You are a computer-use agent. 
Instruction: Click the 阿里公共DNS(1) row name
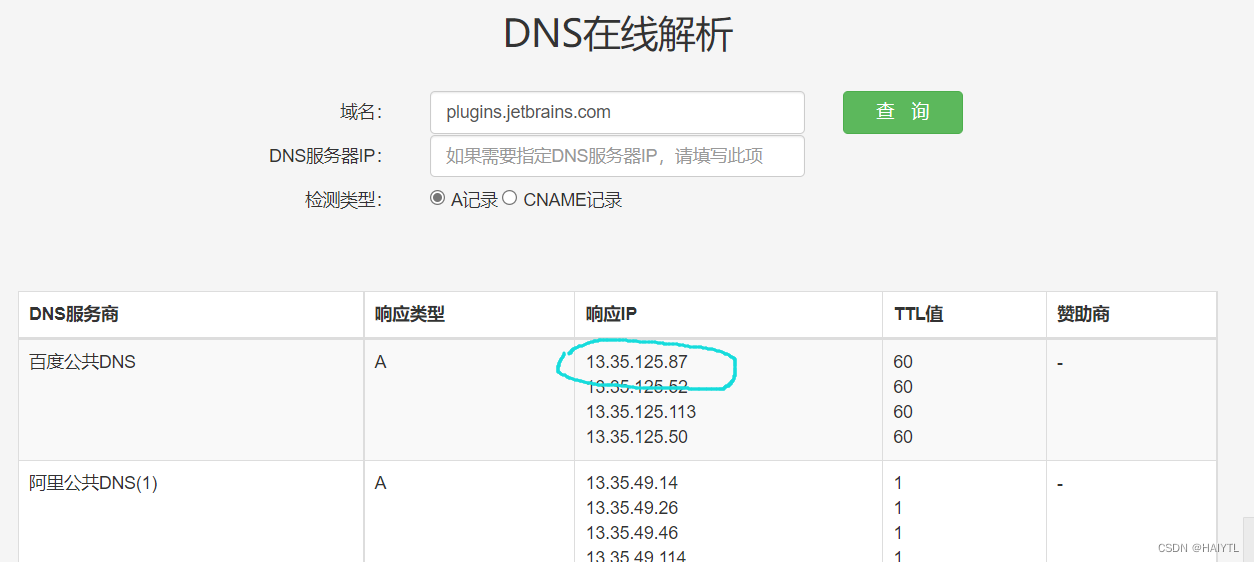pos(93,483)
